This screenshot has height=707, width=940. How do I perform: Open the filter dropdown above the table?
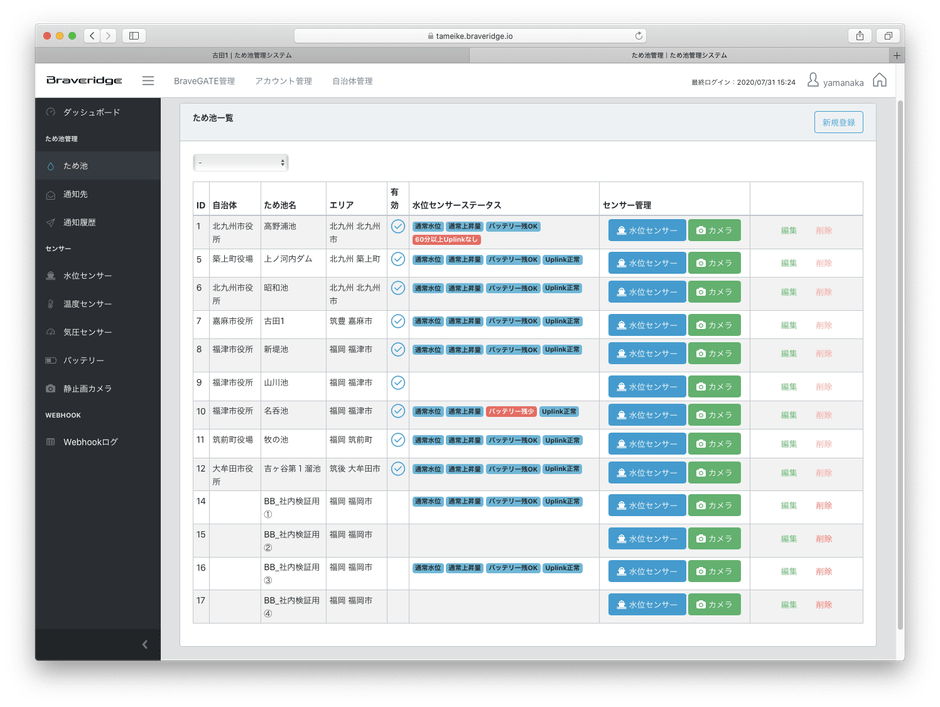pyautogui.click(x=241, y=162)
